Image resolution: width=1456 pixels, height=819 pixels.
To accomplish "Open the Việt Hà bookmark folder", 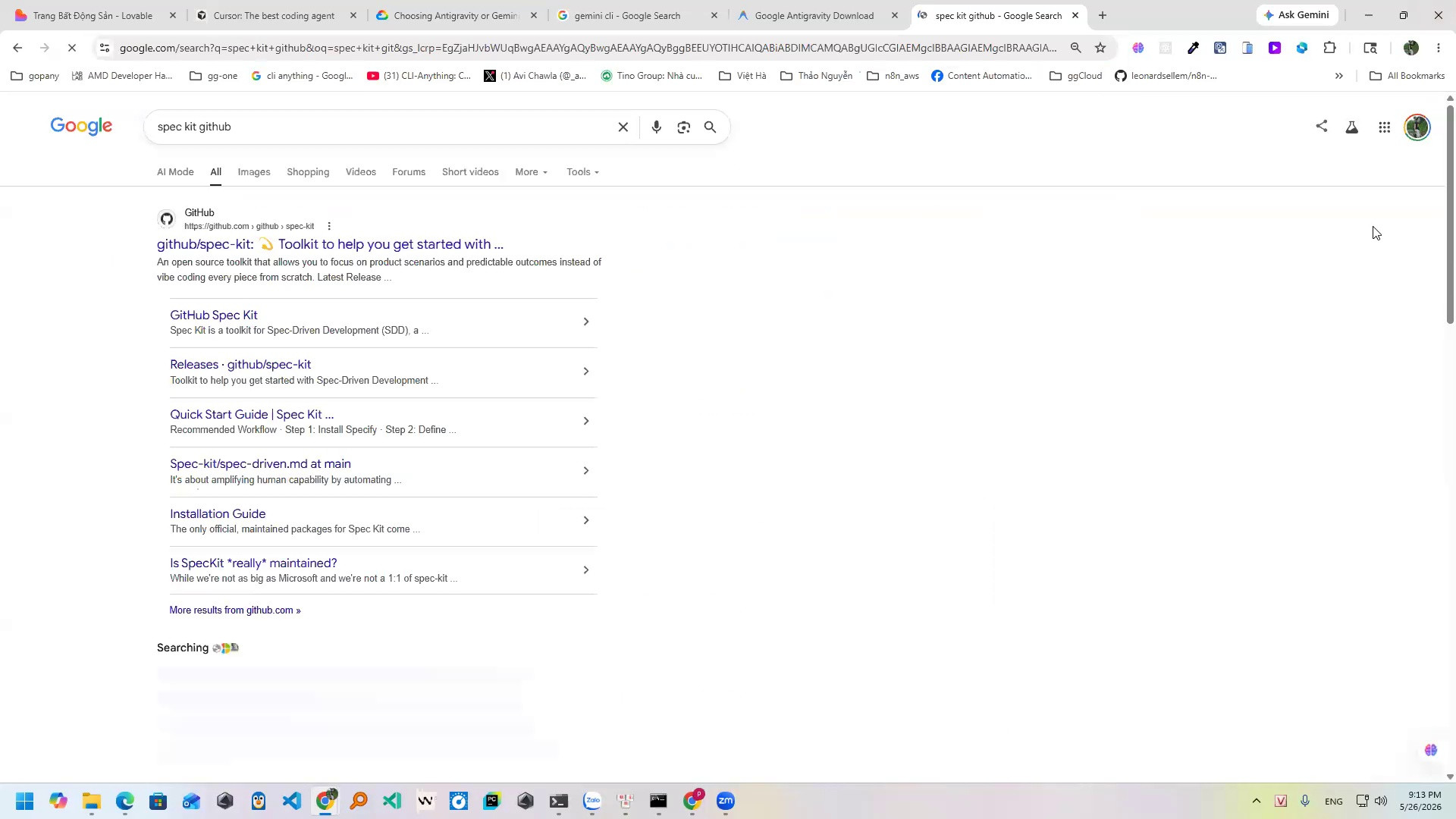I will tap(742, 76).
